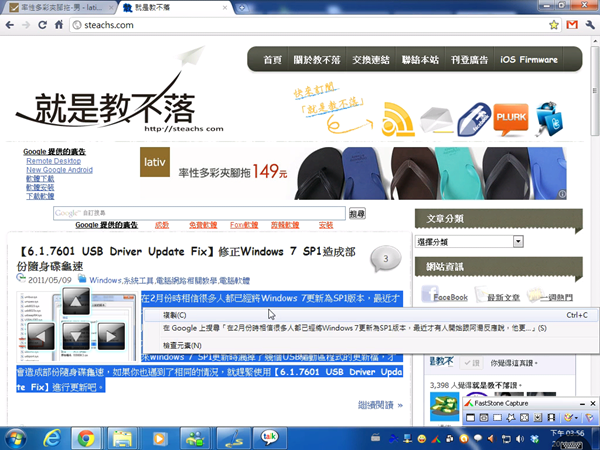Open Chrome's wrench settings menu
This screenshot has height=450, width=600.
tap(590, 25)
